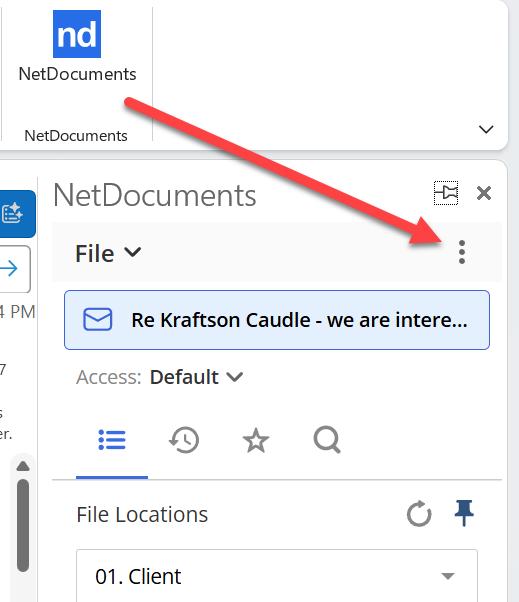Close the NetDocuments pane
The image size is (519, 602).
tap(484, 193)
